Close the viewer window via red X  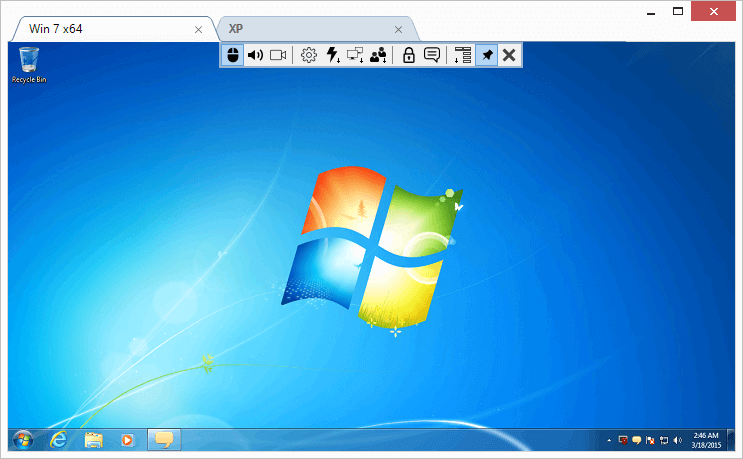(x=714, y=11)
